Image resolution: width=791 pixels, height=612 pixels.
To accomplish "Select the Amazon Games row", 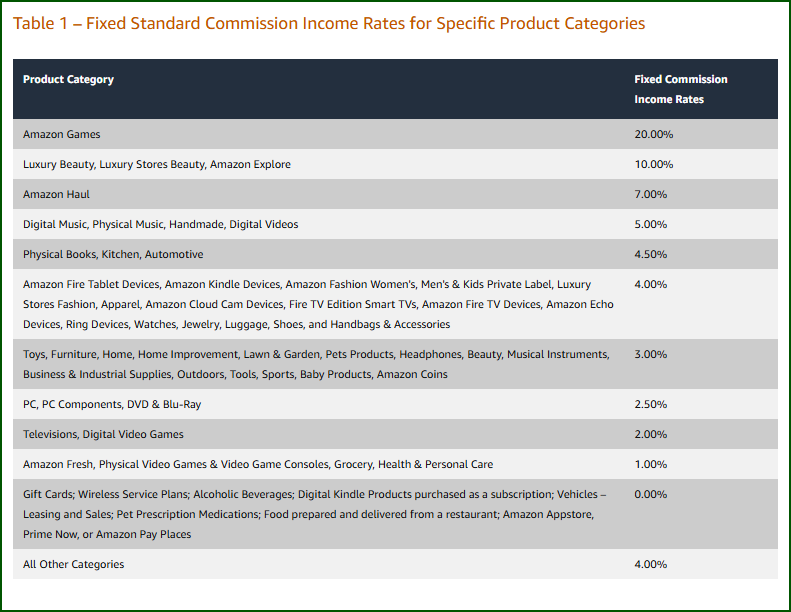I will pyautogui.click(x=395, y=134).
